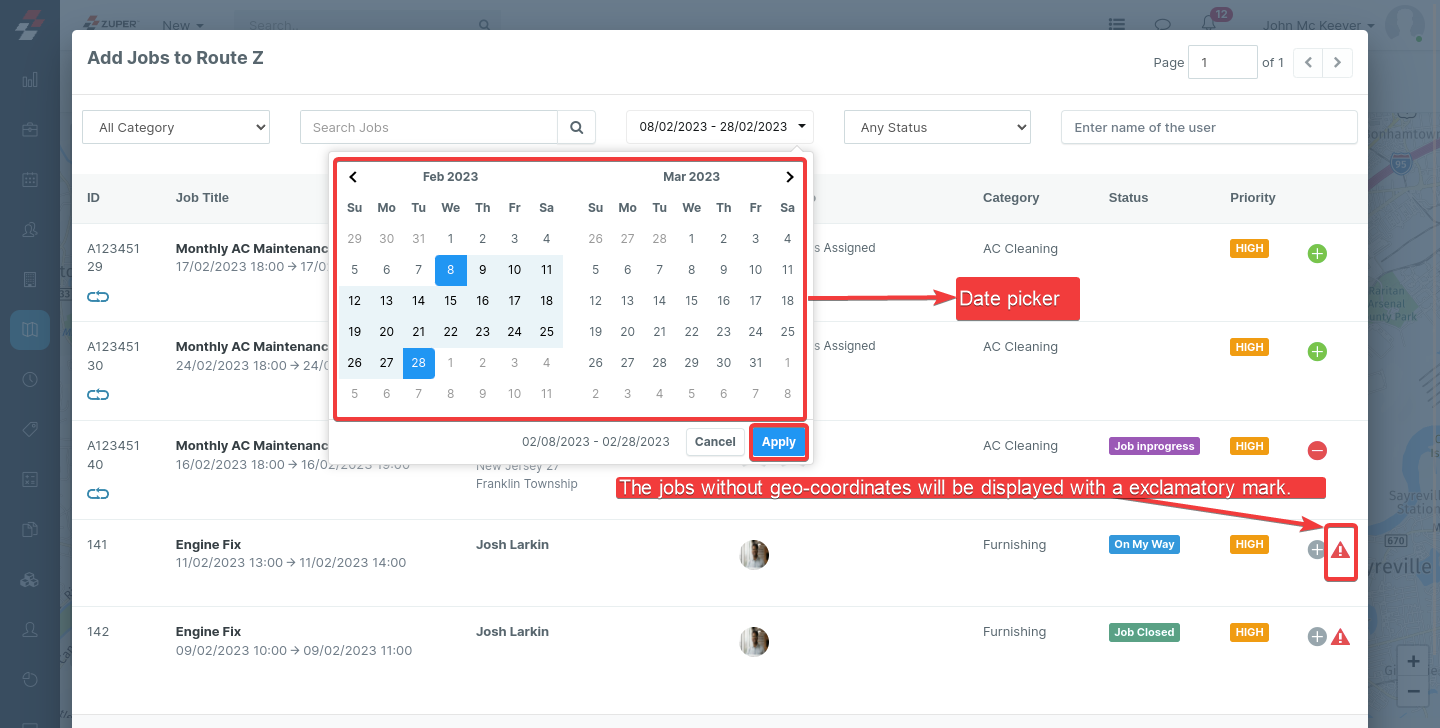Screen dimensions: 1440x728
Task: Go to previous month in date picker
Action: point(353,177)
